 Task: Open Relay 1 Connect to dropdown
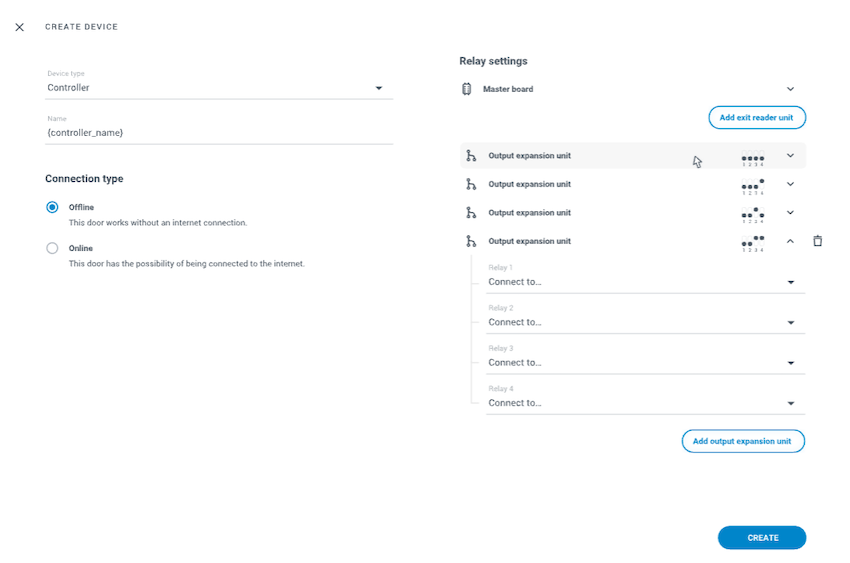click(646, 282)
